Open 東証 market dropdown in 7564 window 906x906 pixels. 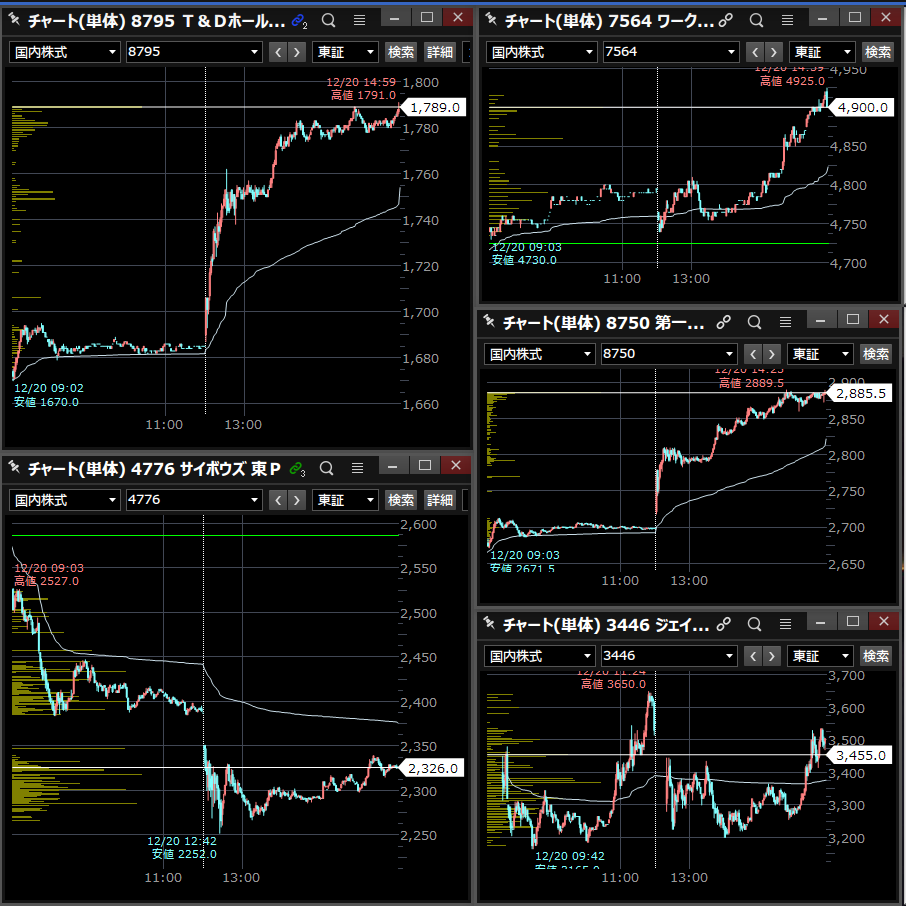[x=822, y=53]
